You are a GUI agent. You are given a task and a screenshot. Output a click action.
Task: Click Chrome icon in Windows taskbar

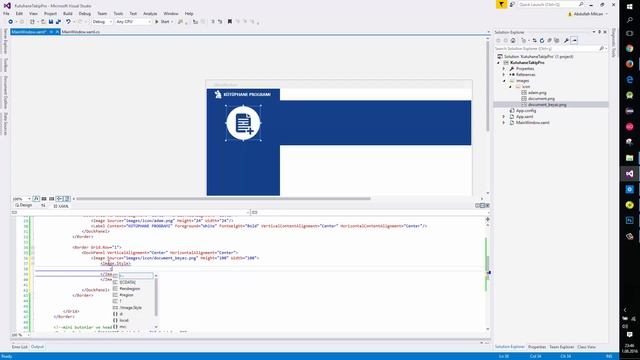[x=629, y=48]
